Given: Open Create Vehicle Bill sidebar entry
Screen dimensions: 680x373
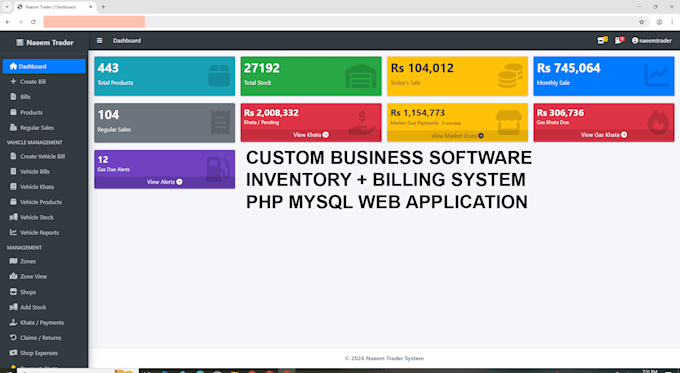Looking at the screenshot, I should 44,156.
